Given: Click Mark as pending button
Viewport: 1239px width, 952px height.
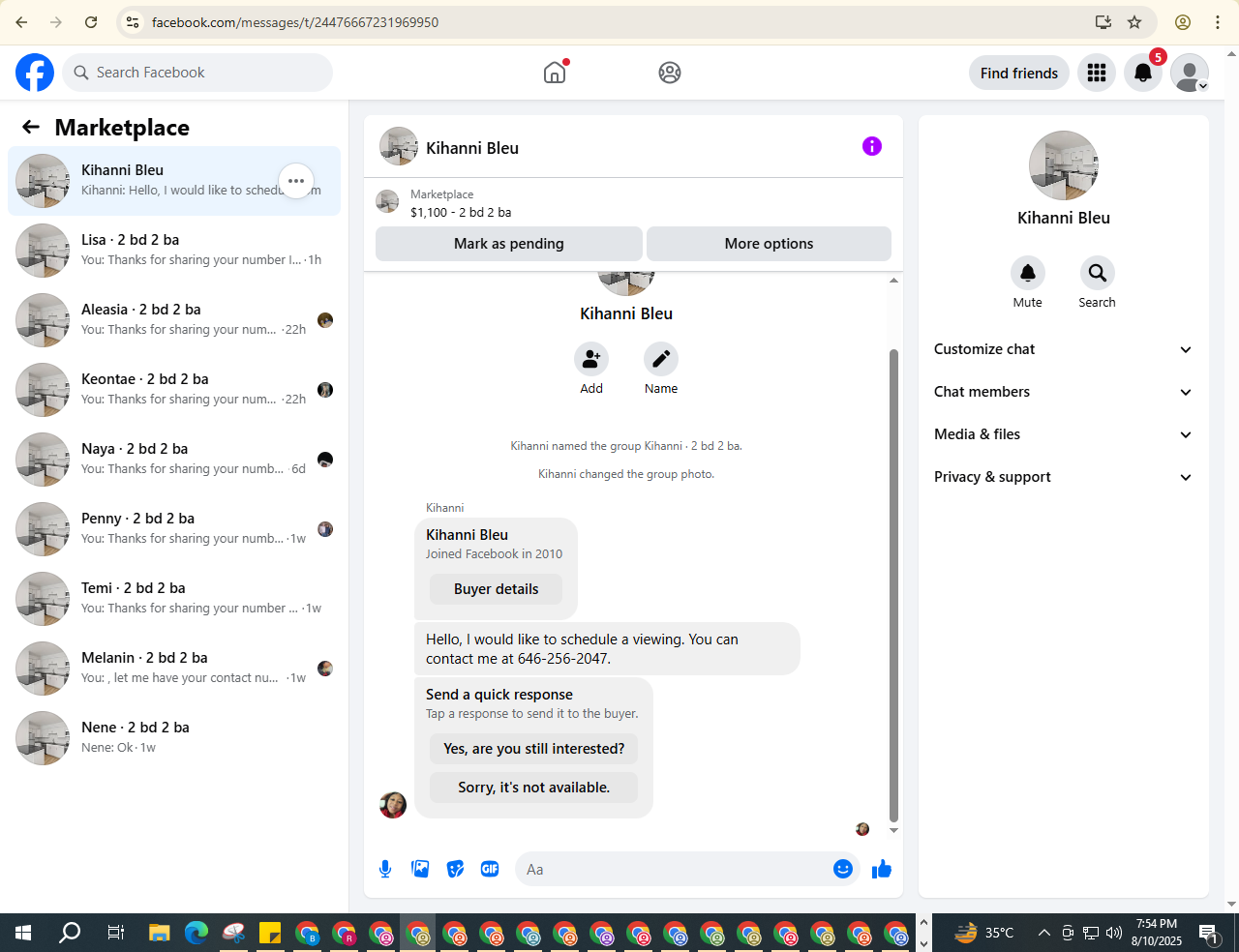Looking at the screenshot, I should tap(509, 244).
